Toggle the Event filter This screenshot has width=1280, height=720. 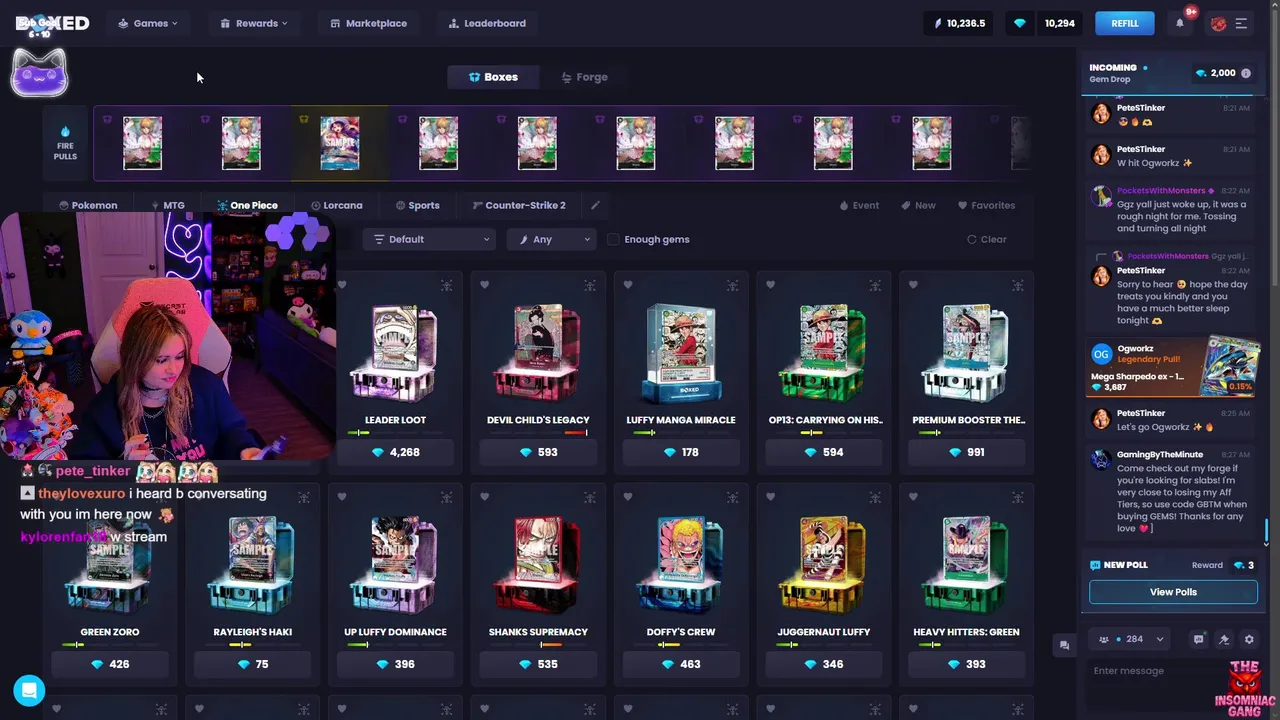tap(860, 205)
